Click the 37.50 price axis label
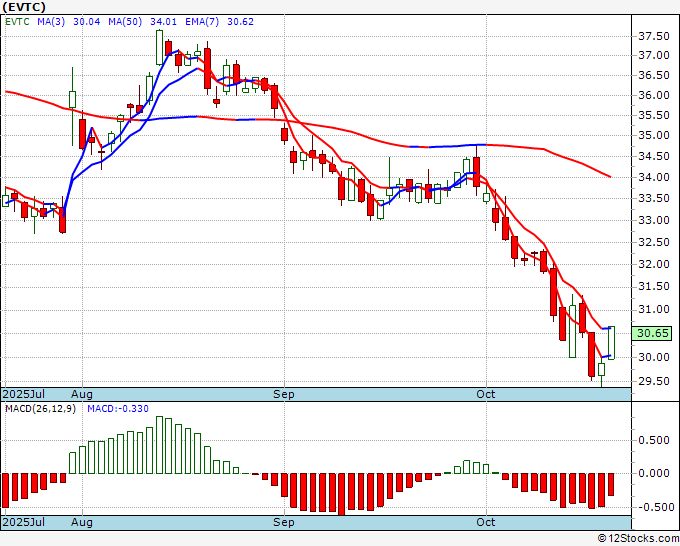The image size is (680, 546). (653, 36)
